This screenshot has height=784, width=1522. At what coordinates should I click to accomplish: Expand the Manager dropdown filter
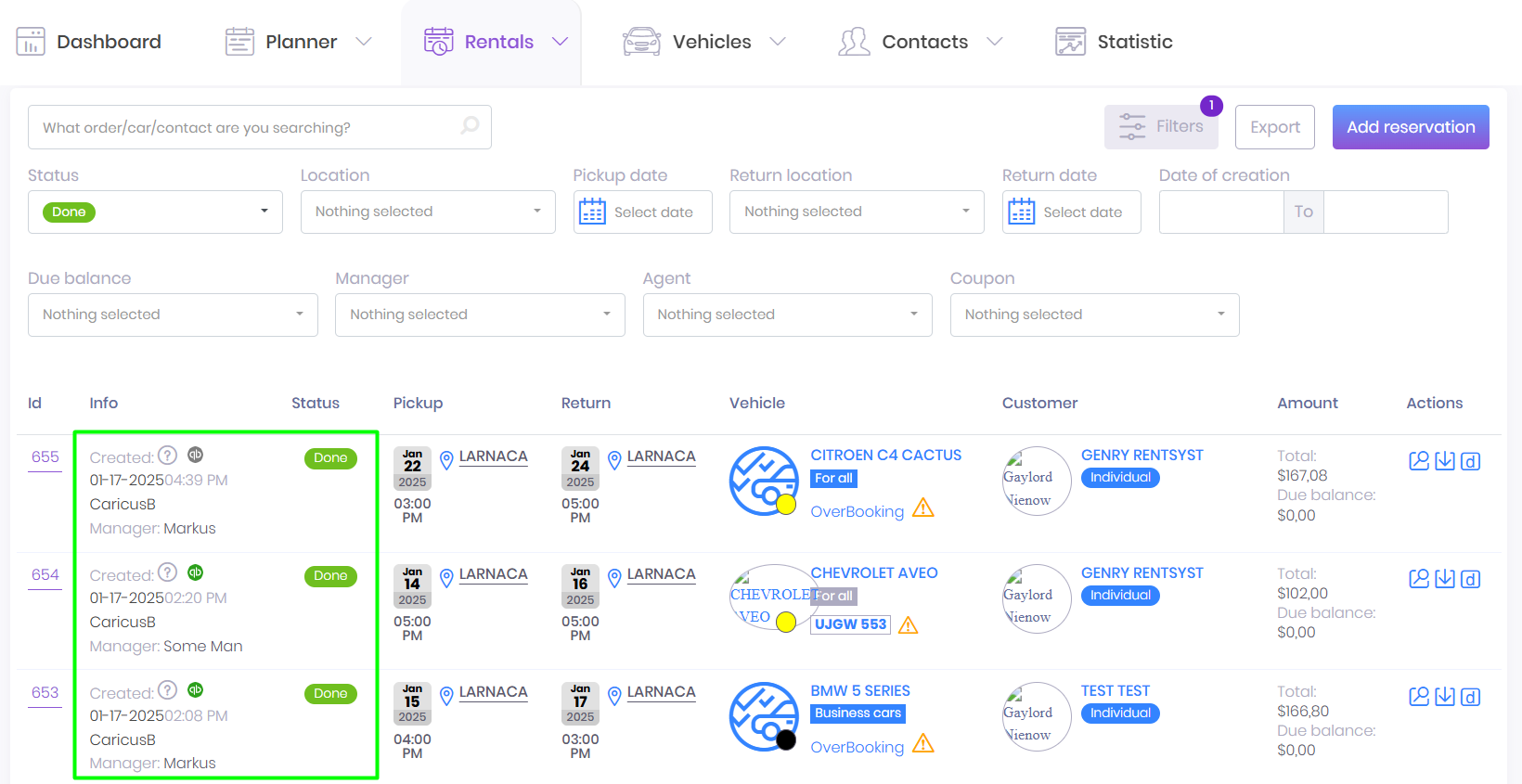click(480, 315)
